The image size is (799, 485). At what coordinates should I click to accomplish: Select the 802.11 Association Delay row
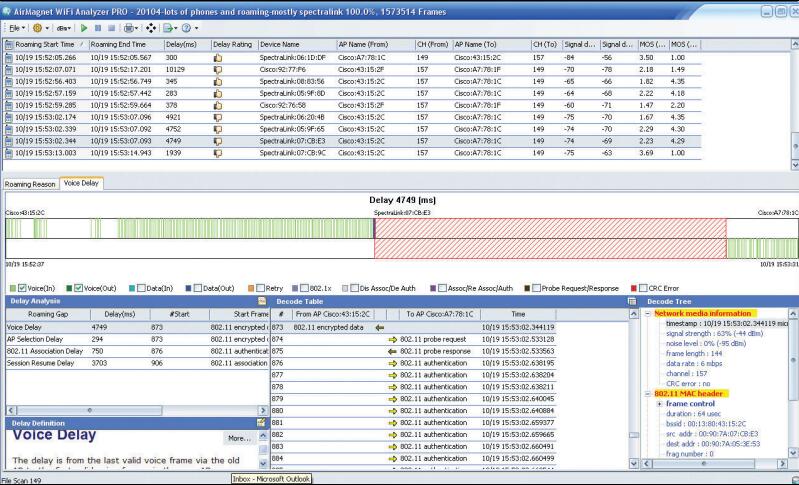(137, 351)
